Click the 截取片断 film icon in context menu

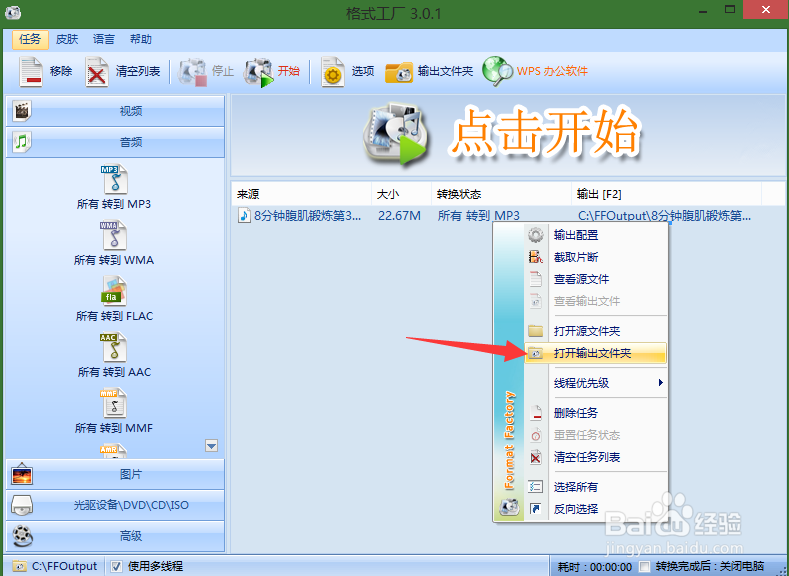coord(535,257)
